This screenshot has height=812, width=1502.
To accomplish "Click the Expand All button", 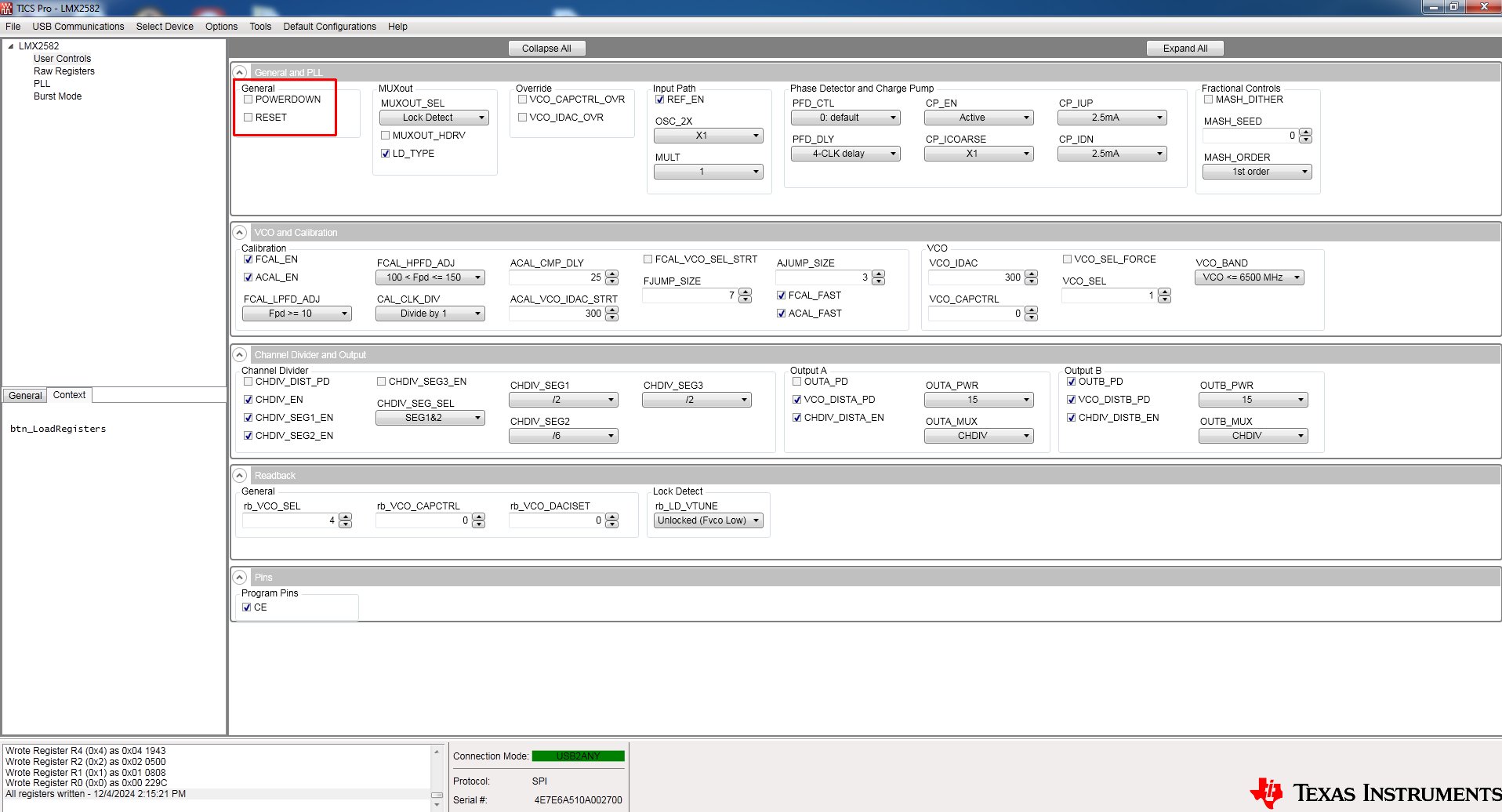I will click(x=1185, y=49).
